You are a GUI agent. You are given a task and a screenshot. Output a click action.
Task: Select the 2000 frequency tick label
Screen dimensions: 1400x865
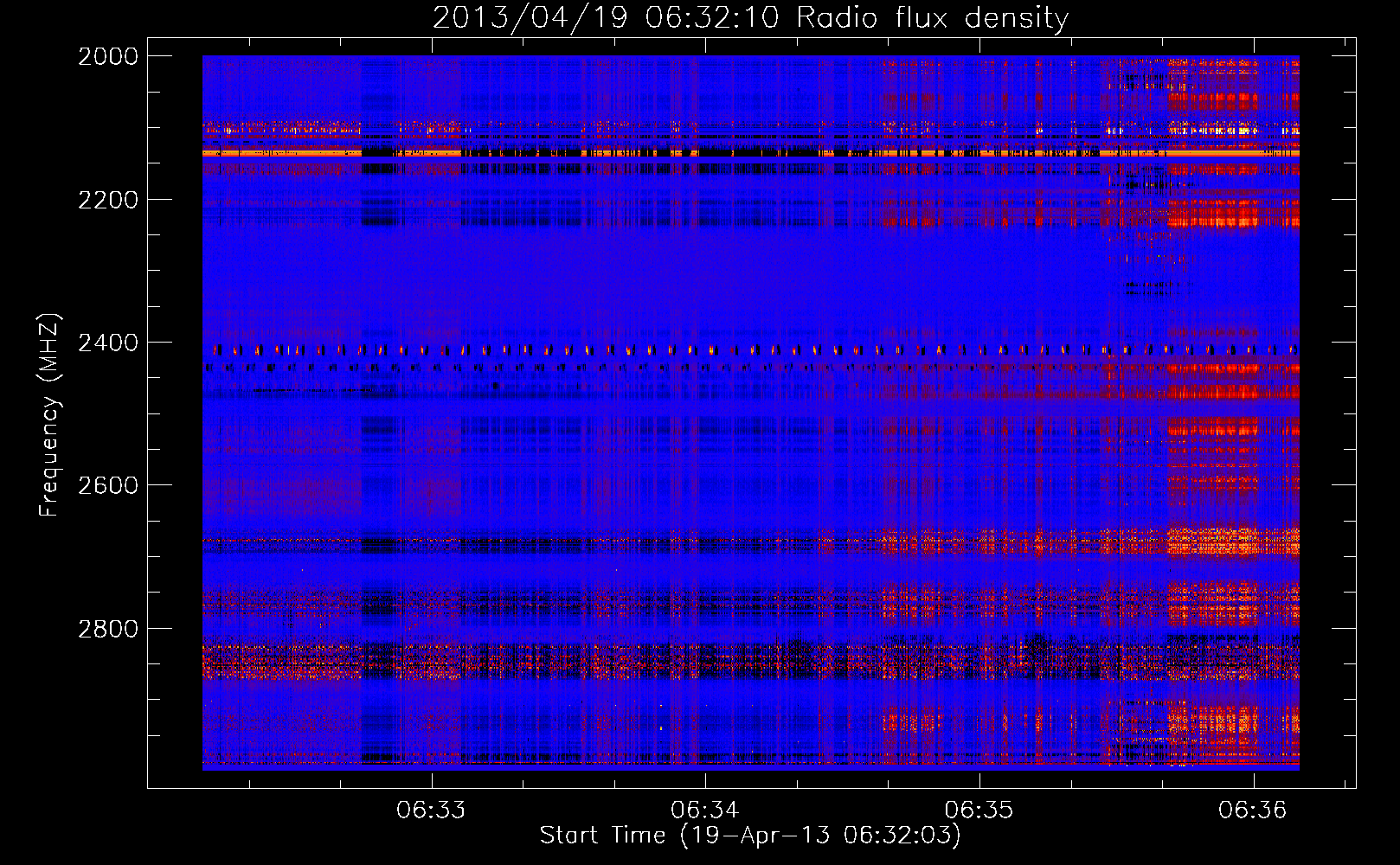107,56
